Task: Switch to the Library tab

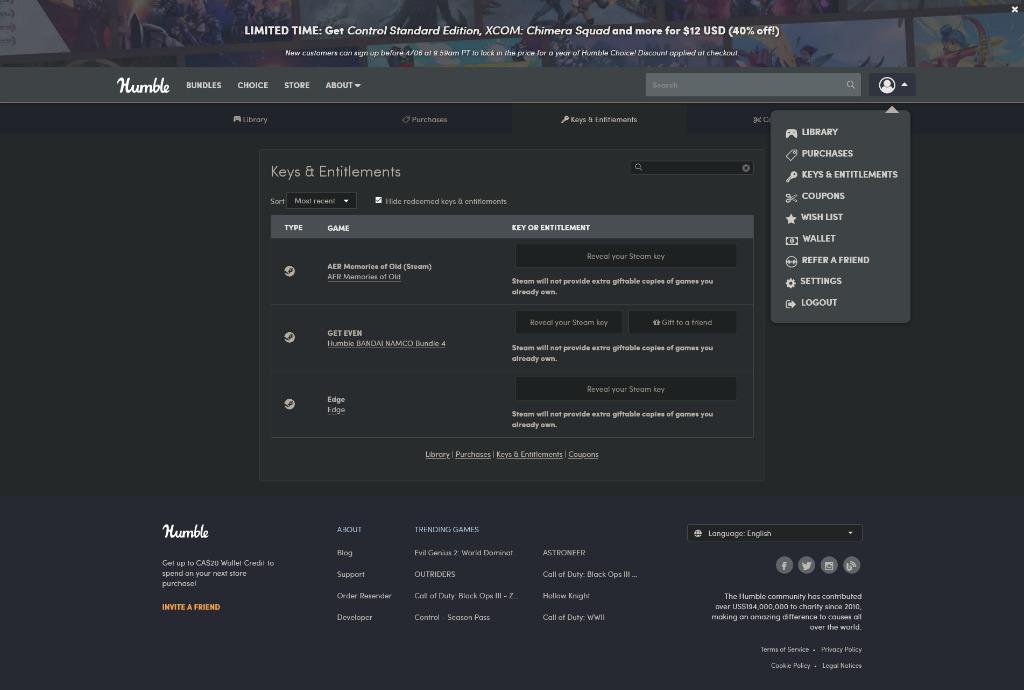Action: pyautogui.click(x=250, y=119)
